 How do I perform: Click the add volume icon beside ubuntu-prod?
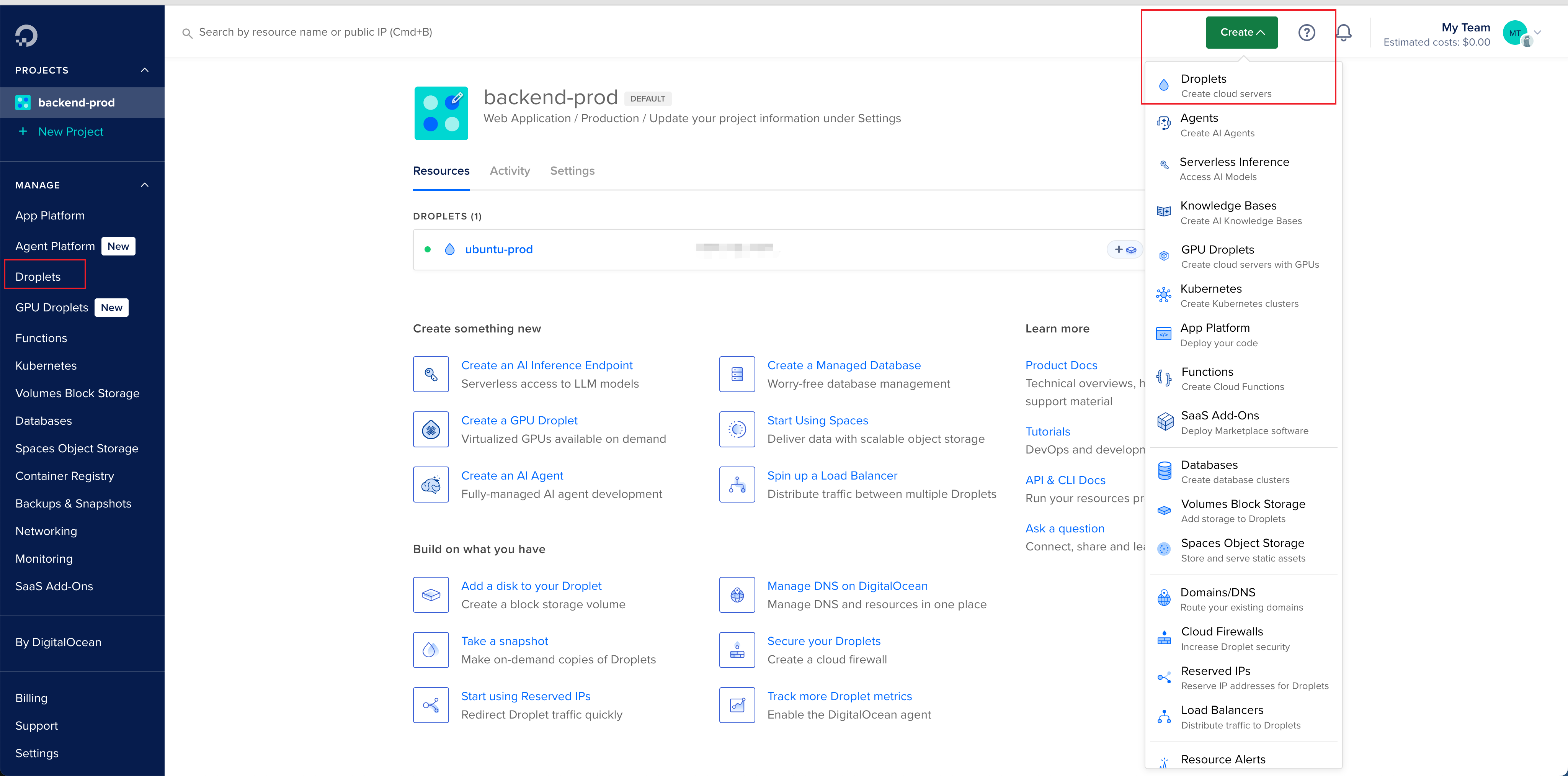pyautogui.click(x=1125, y=250)
